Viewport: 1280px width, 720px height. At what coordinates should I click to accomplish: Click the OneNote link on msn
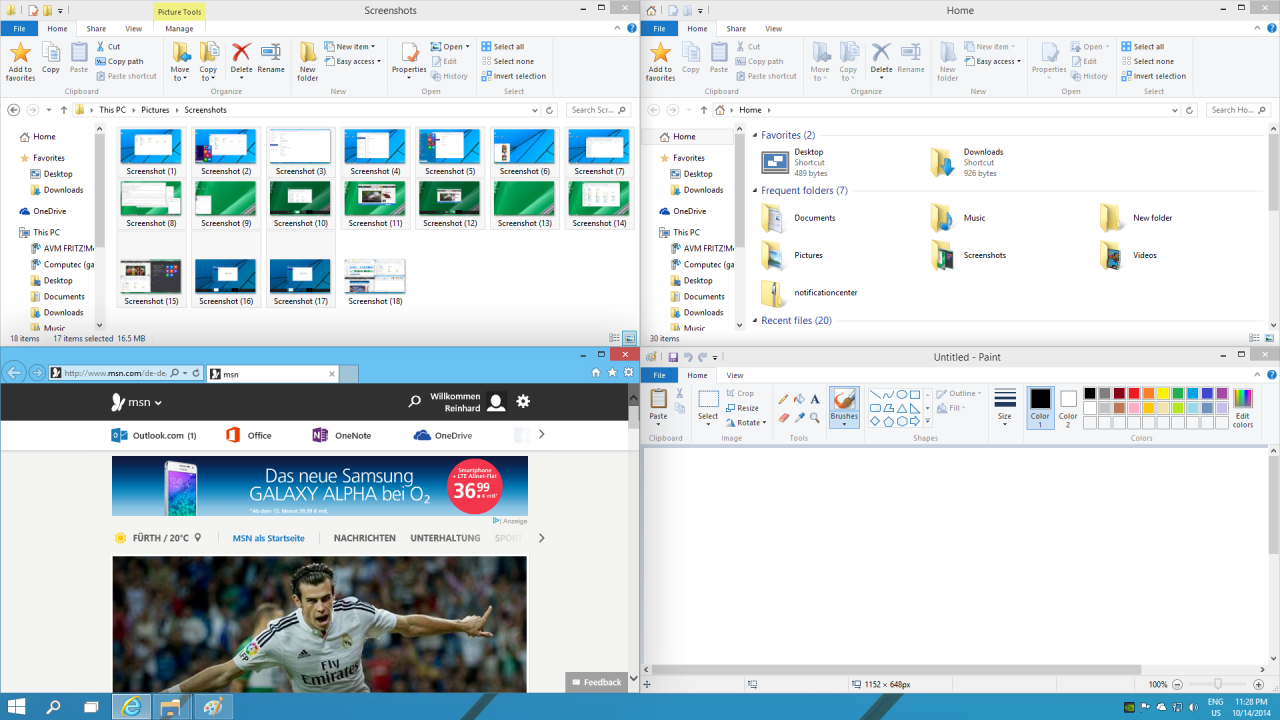[342, 435]
